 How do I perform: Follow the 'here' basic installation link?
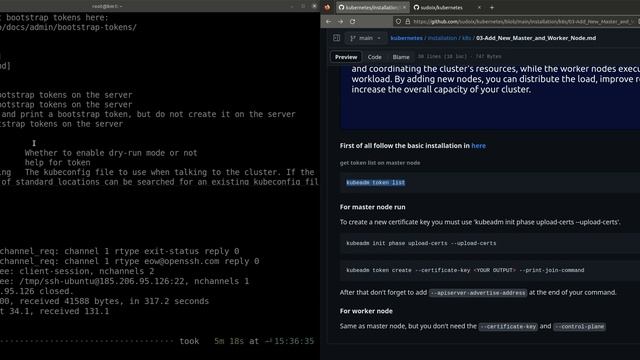[478, 146]
